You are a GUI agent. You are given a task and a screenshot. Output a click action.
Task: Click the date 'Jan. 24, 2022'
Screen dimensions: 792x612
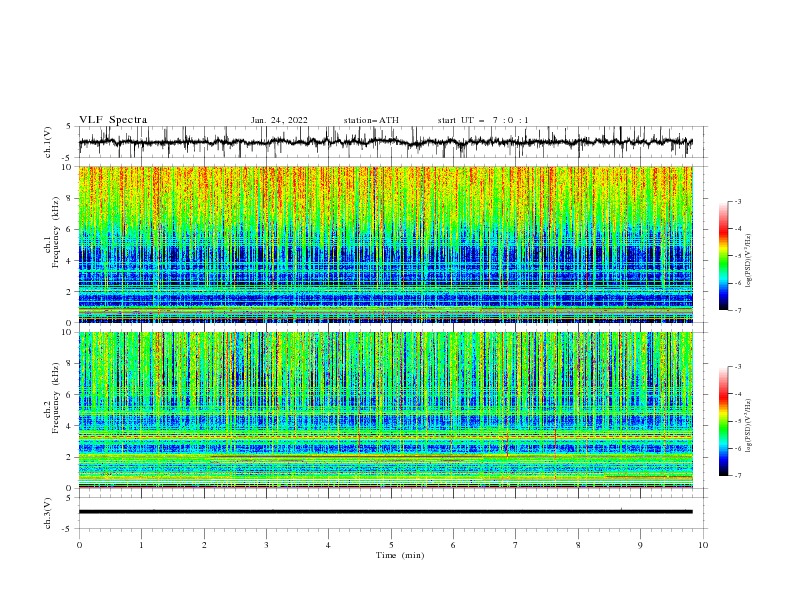(x=279, y=120)
